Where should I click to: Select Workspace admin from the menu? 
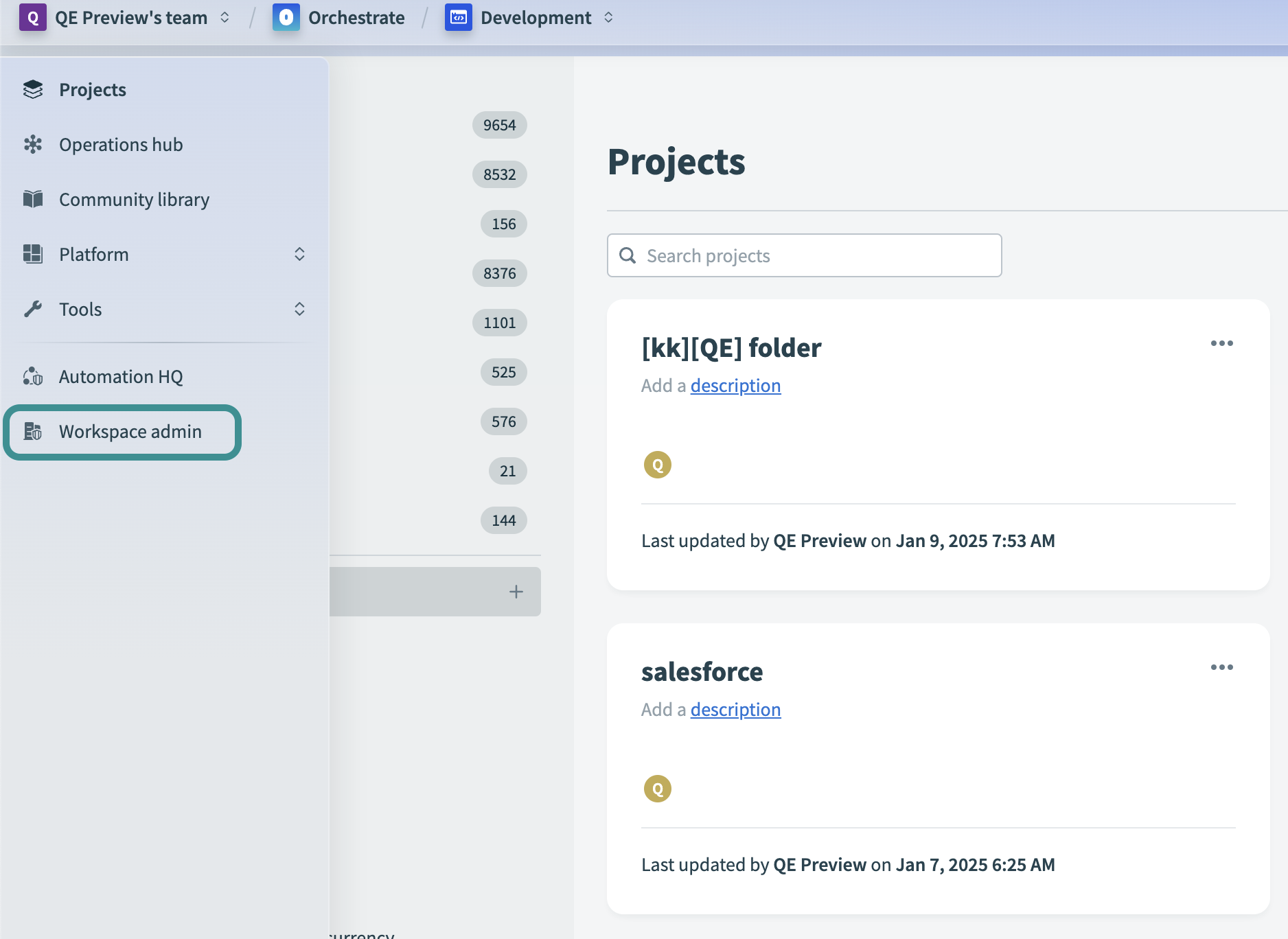(x=130, y=432)
